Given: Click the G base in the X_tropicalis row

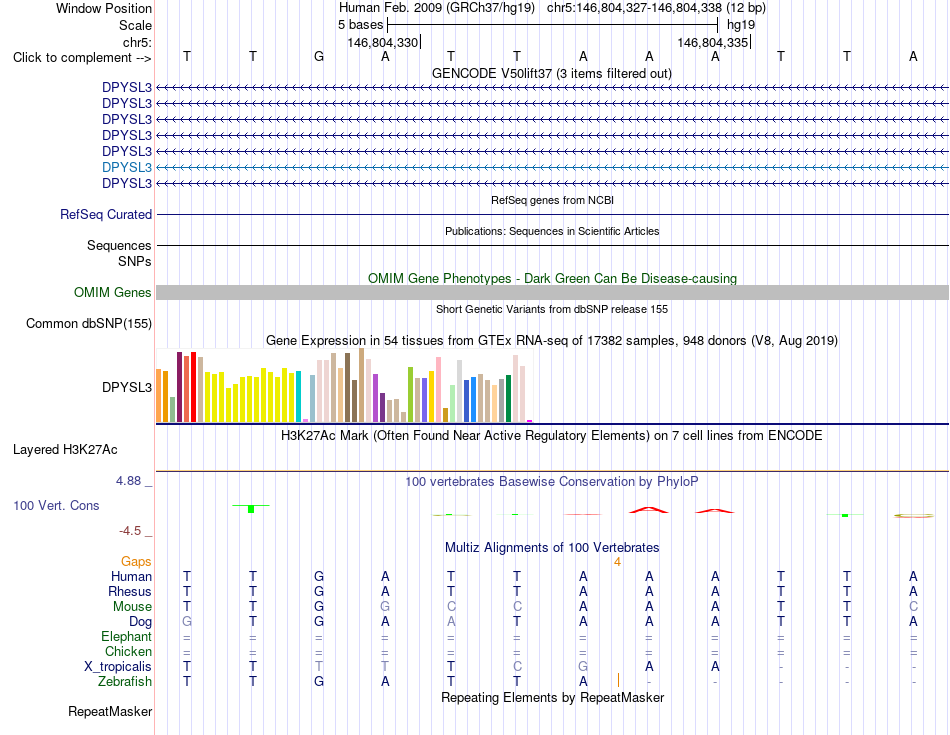Looking at the screenshot, I should pyautogui.click(x=583, y=667).
